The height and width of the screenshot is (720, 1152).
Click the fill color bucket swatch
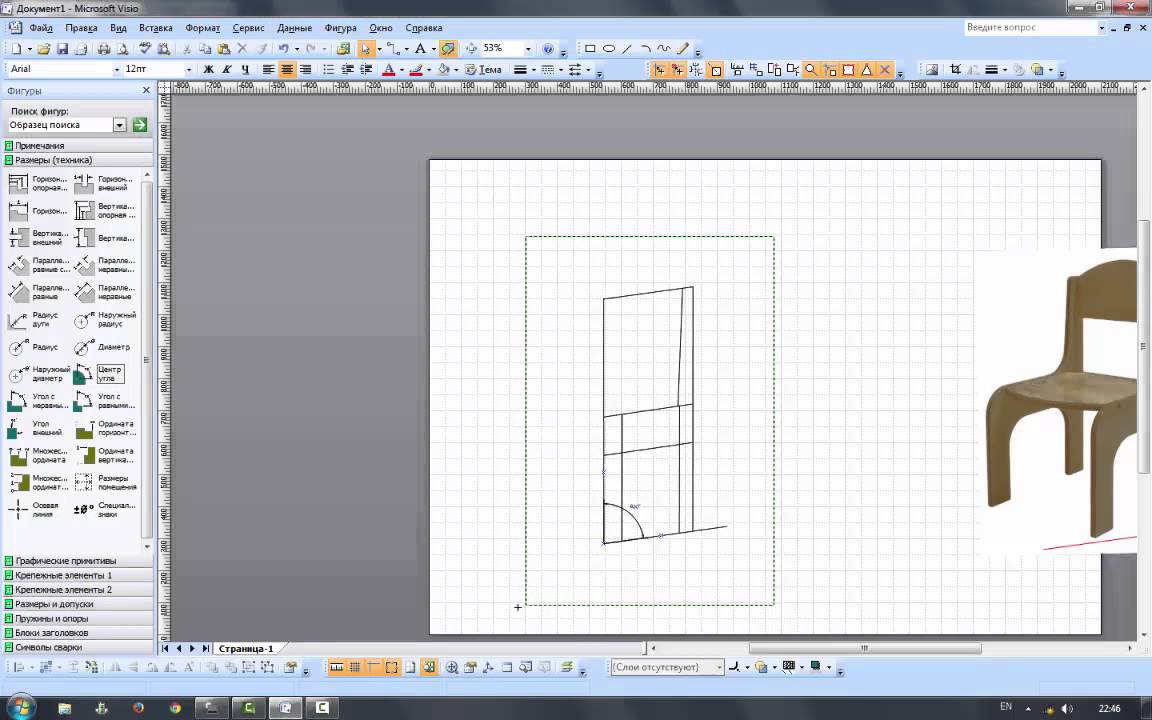click(443, 69)
